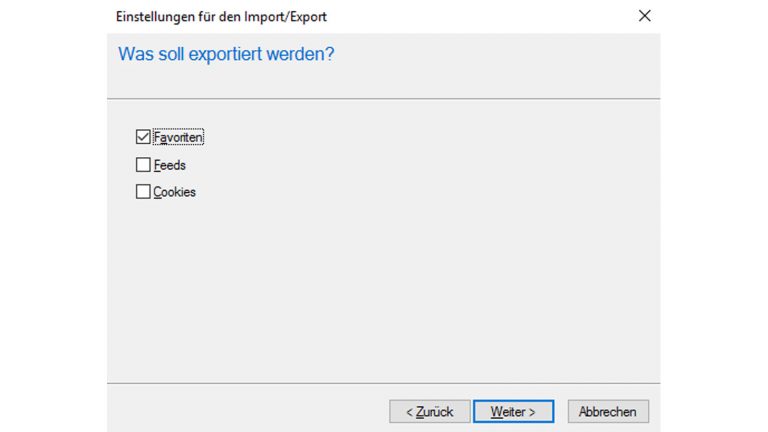Uncheck the Favoriten checkbox
Screen dimensions: 768x432
[x=142, y=138]
